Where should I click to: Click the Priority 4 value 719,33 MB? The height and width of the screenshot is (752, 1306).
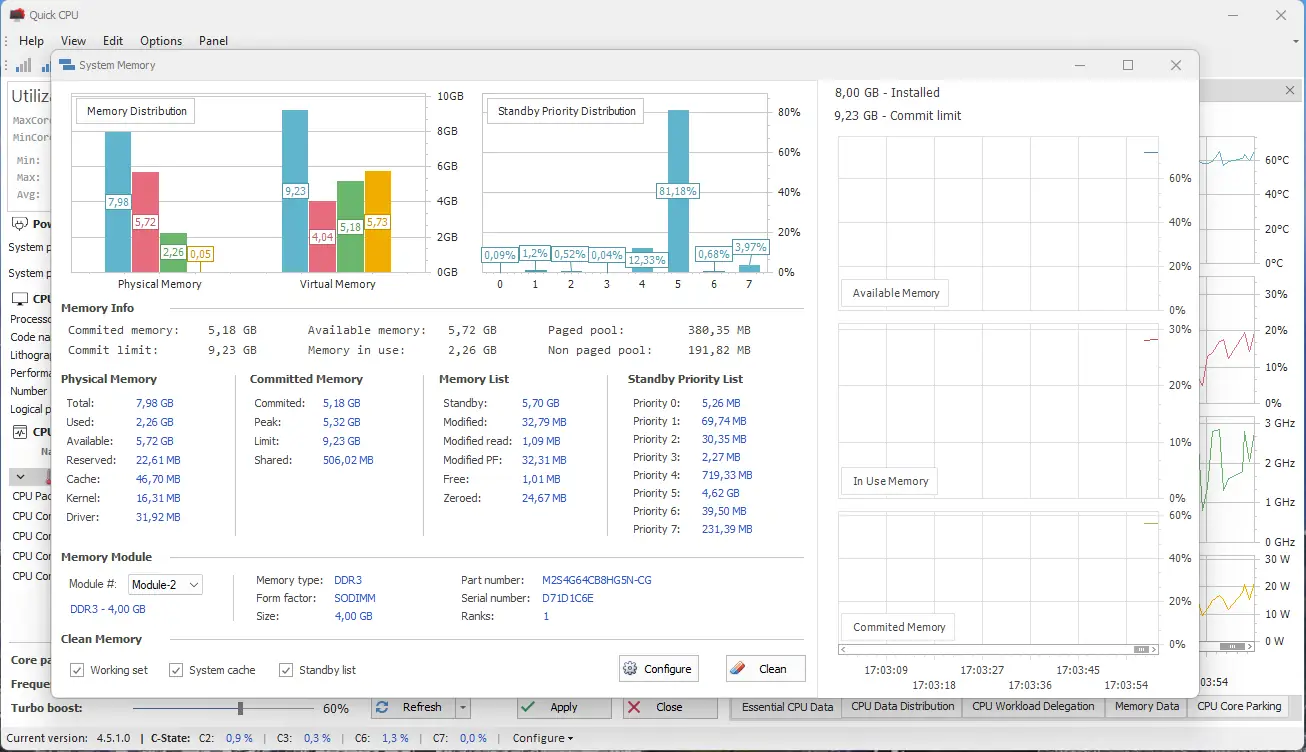[727, 475]
